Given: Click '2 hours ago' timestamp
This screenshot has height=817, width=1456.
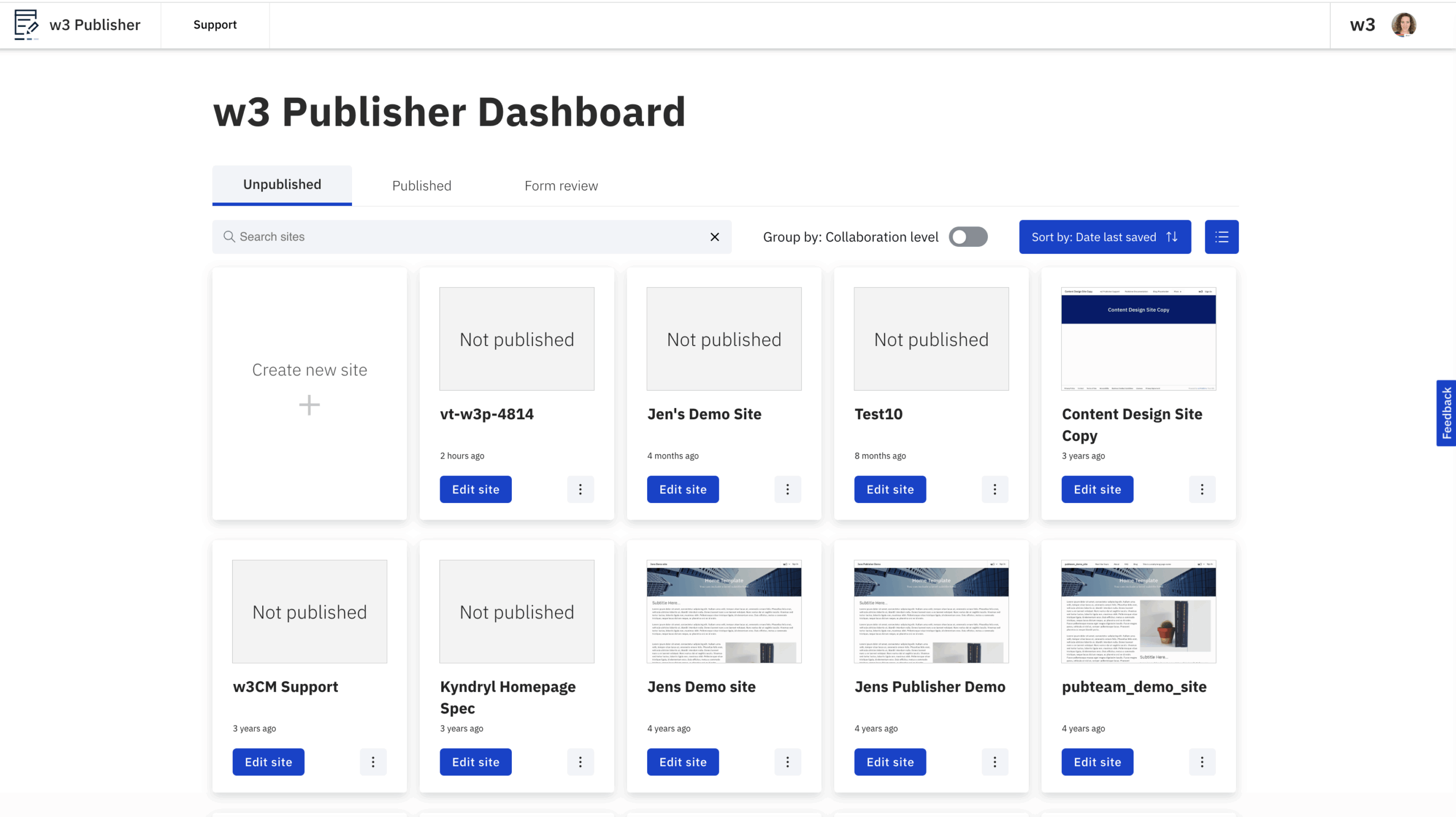Looking at the screenshot, I should pos(462,456).
